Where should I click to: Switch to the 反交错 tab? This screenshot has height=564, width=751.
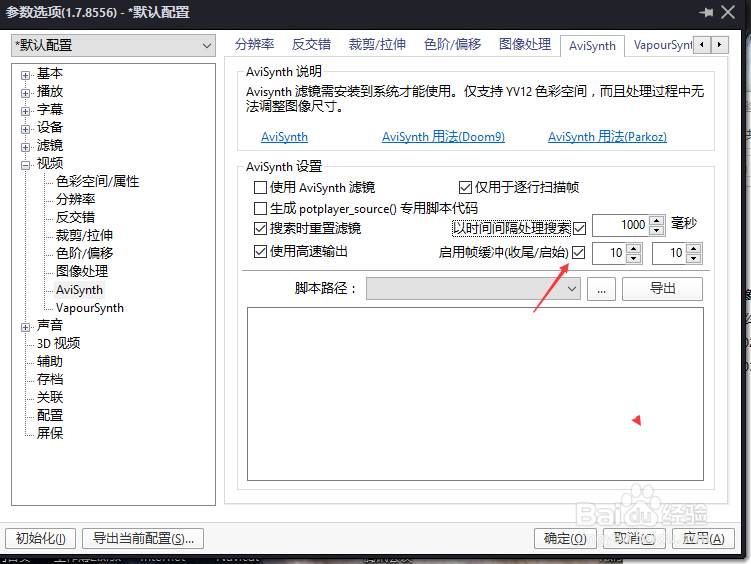(x=311, y=45)
